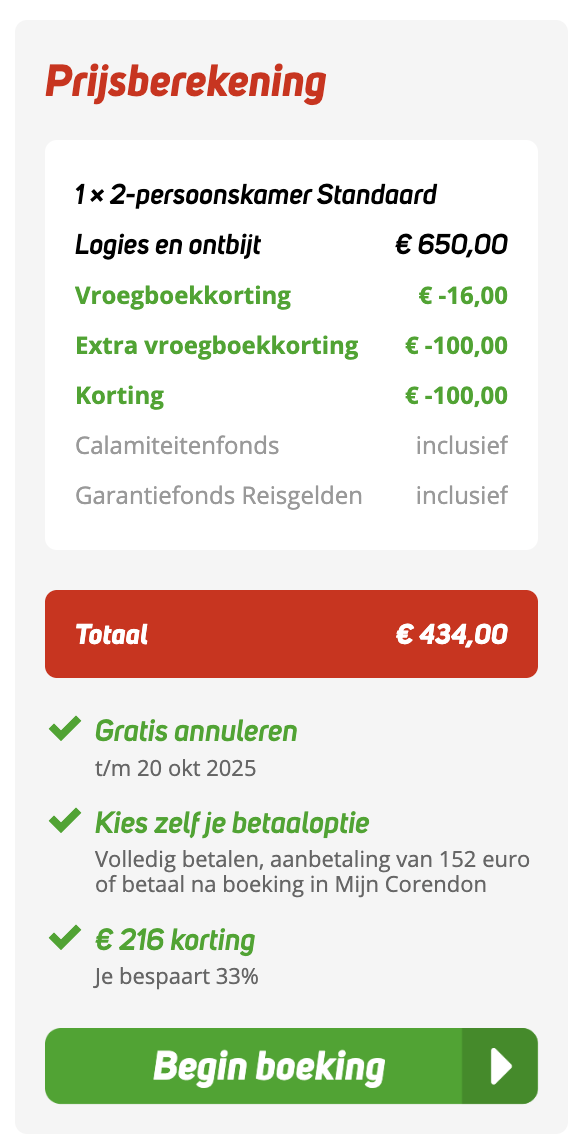
Task: Expand the Prijsberekening details panel
Action: click(x=186, y=82)
